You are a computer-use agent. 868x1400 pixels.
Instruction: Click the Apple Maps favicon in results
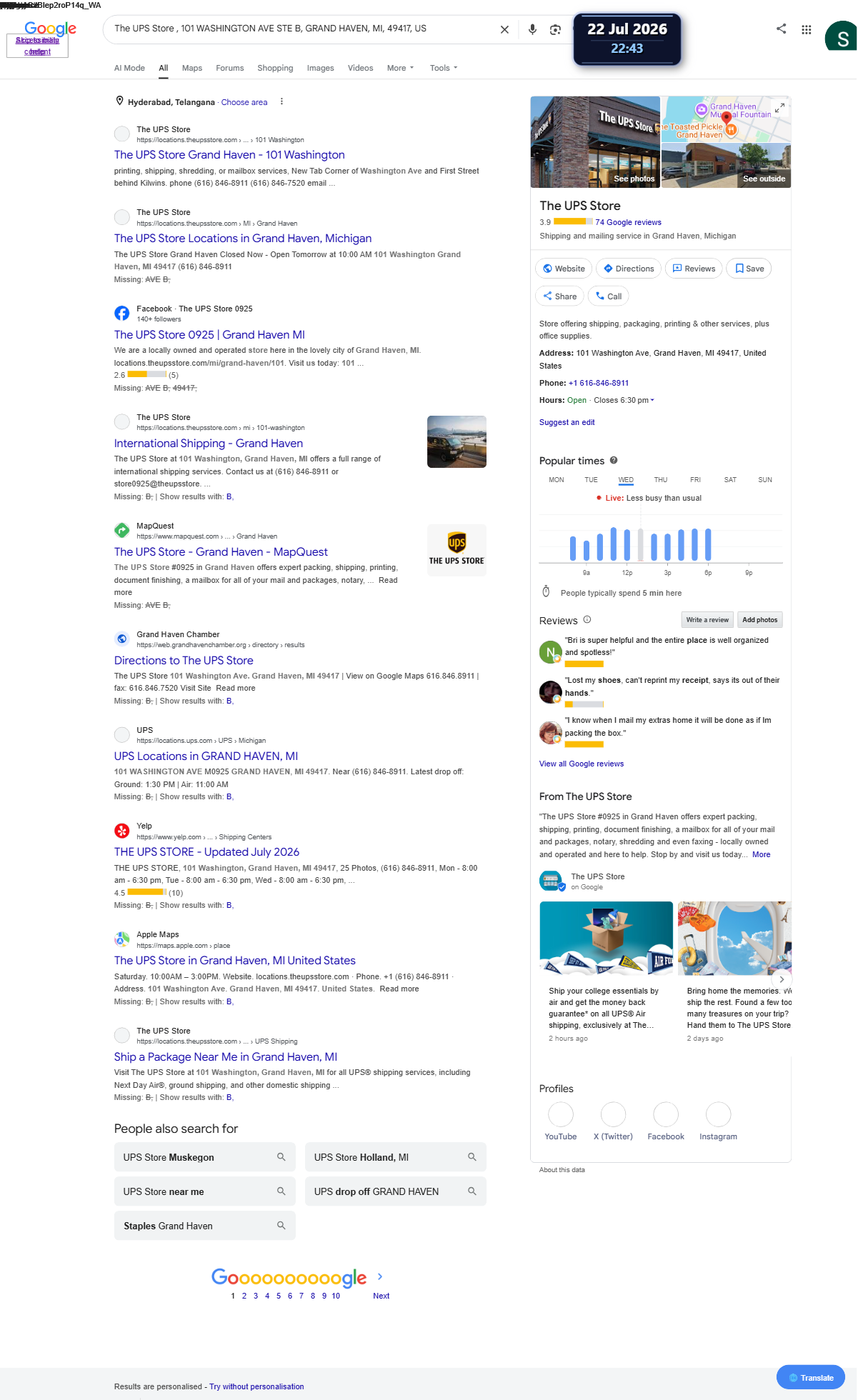(x=122, y=939)
